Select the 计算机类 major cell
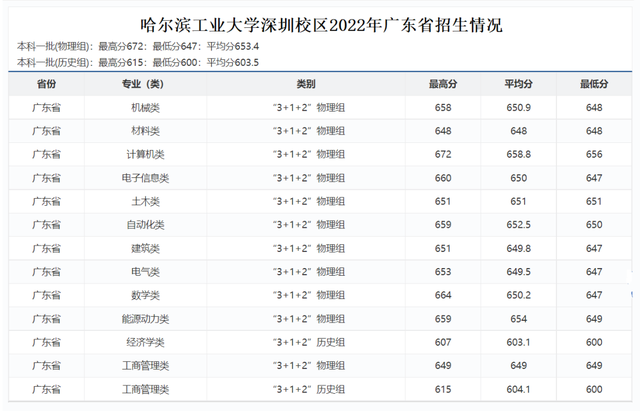This screenshot has width=640, height=411. click(x=145, y=154)
